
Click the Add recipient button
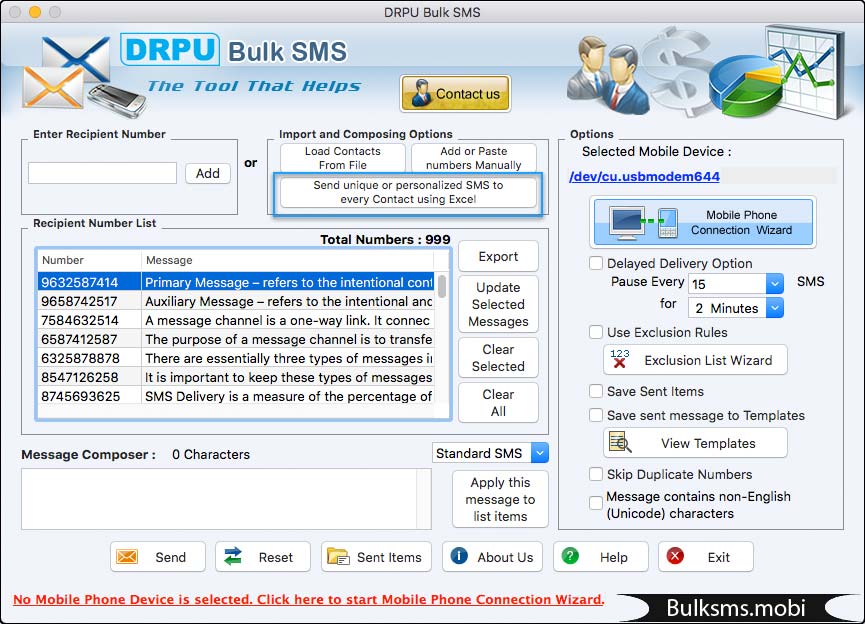click(x=207, y=173)
